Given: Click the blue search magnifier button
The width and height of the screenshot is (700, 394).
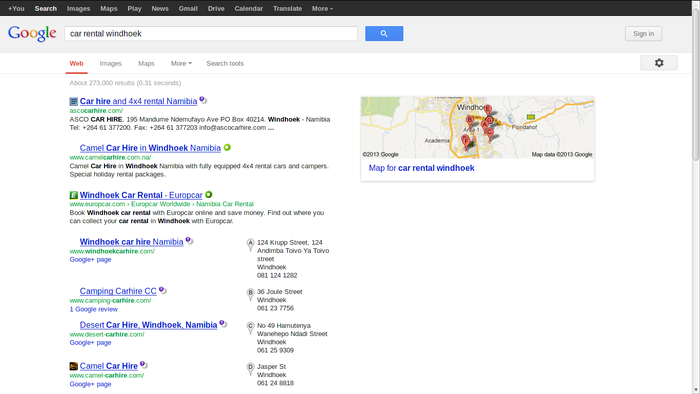Looking at the screenshot, I should click(x=384, y=33).
